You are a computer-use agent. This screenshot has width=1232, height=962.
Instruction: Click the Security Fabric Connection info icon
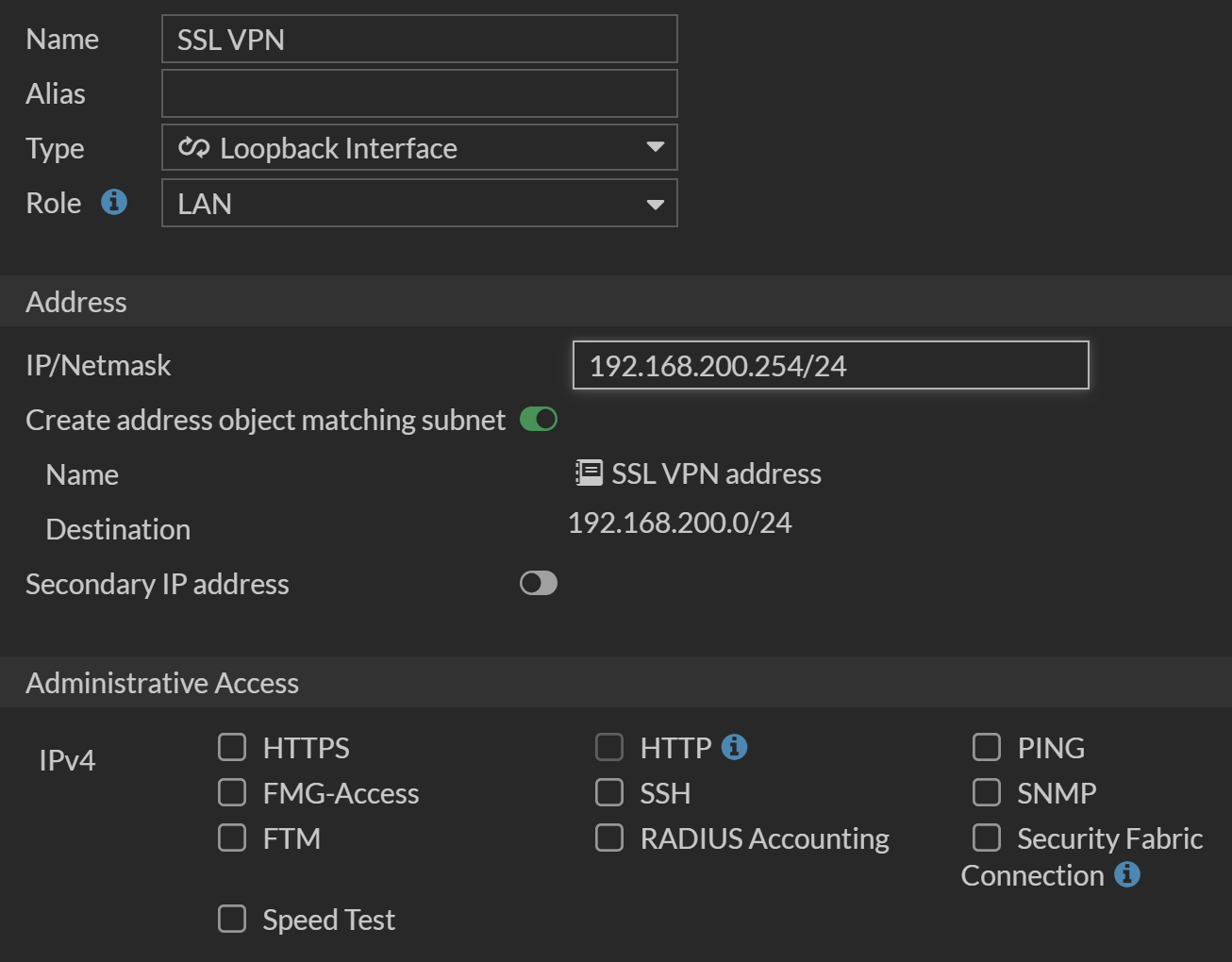tap(1126, 874)
